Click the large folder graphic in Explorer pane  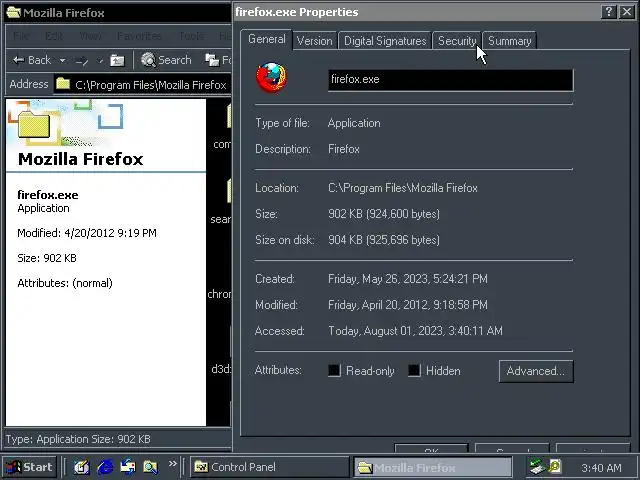click(35, 124)
